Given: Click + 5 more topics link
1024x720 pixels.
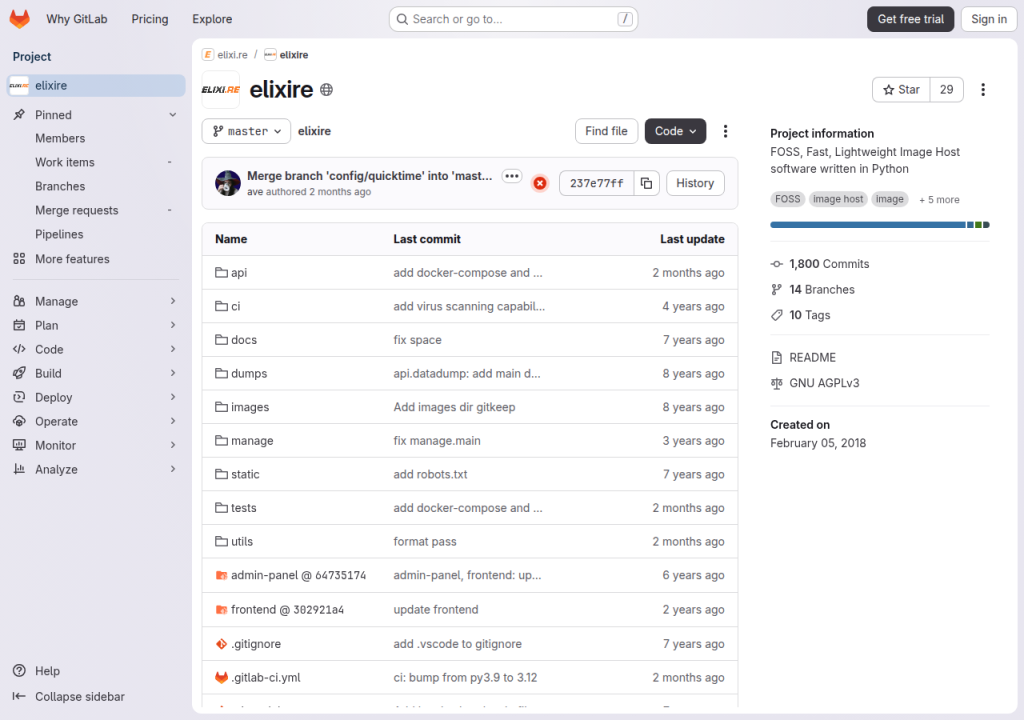Looking at the screenshot, I should point(939,200).
